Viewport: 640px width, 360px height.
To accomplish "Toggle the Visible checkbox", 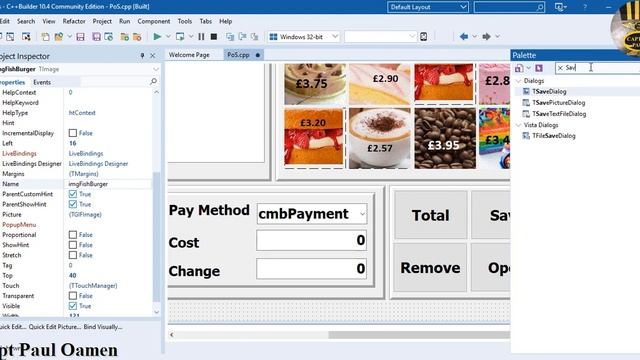I will [73, 306].
